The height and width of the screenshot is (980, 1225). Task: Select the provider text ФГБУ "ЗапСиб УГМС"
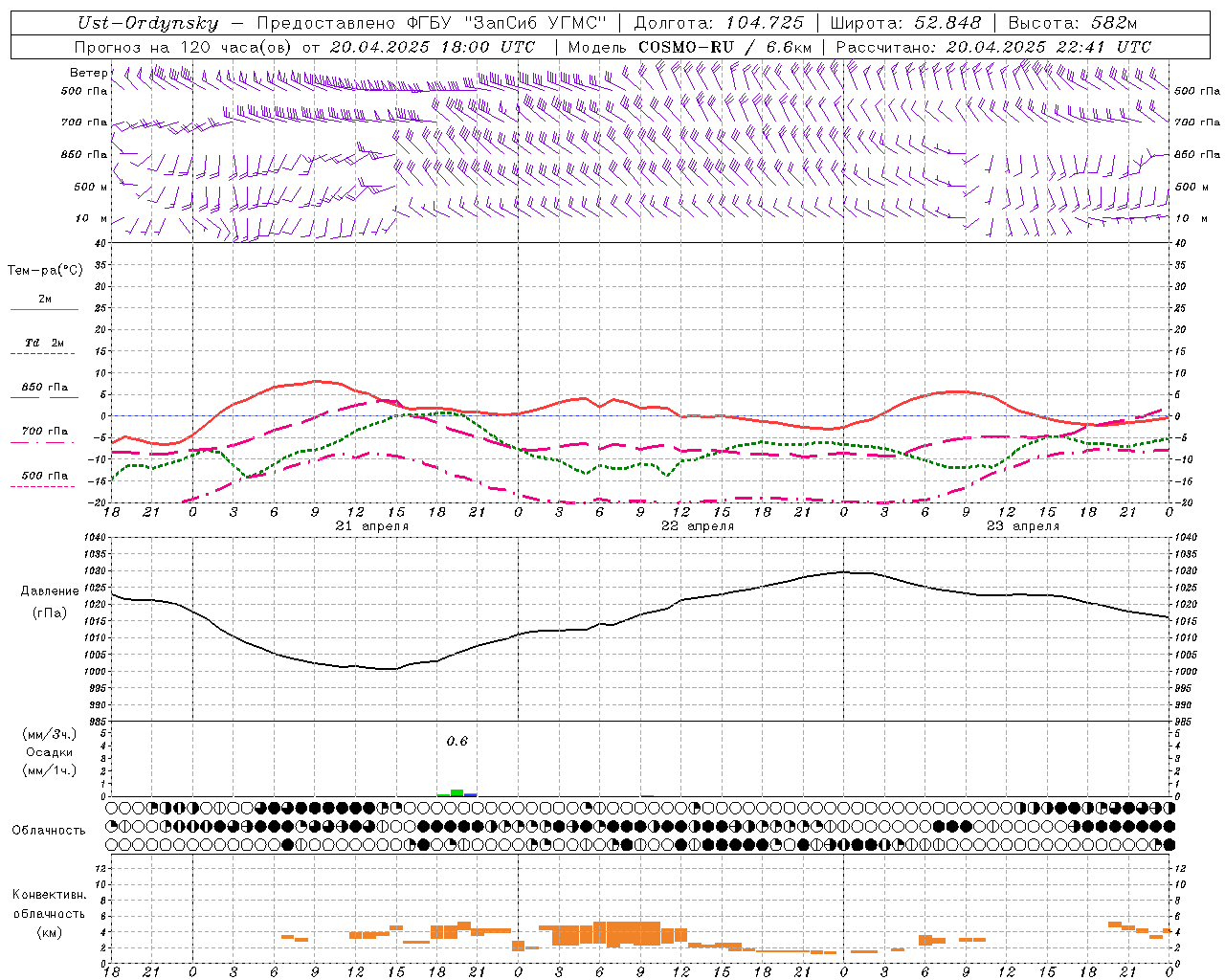pos(508,23)
